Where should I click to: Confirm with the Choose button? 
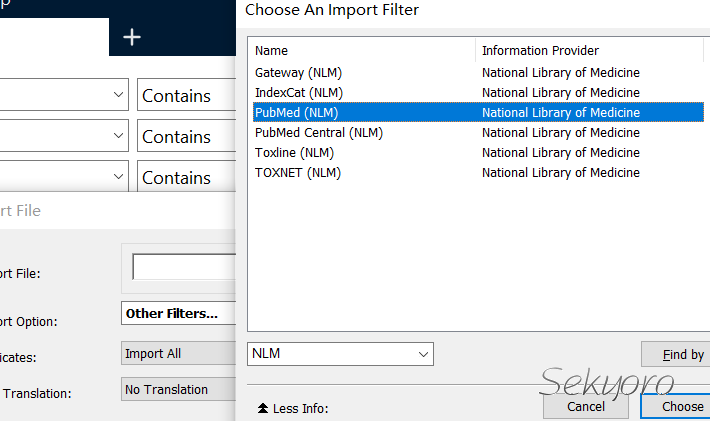[681, 406]
